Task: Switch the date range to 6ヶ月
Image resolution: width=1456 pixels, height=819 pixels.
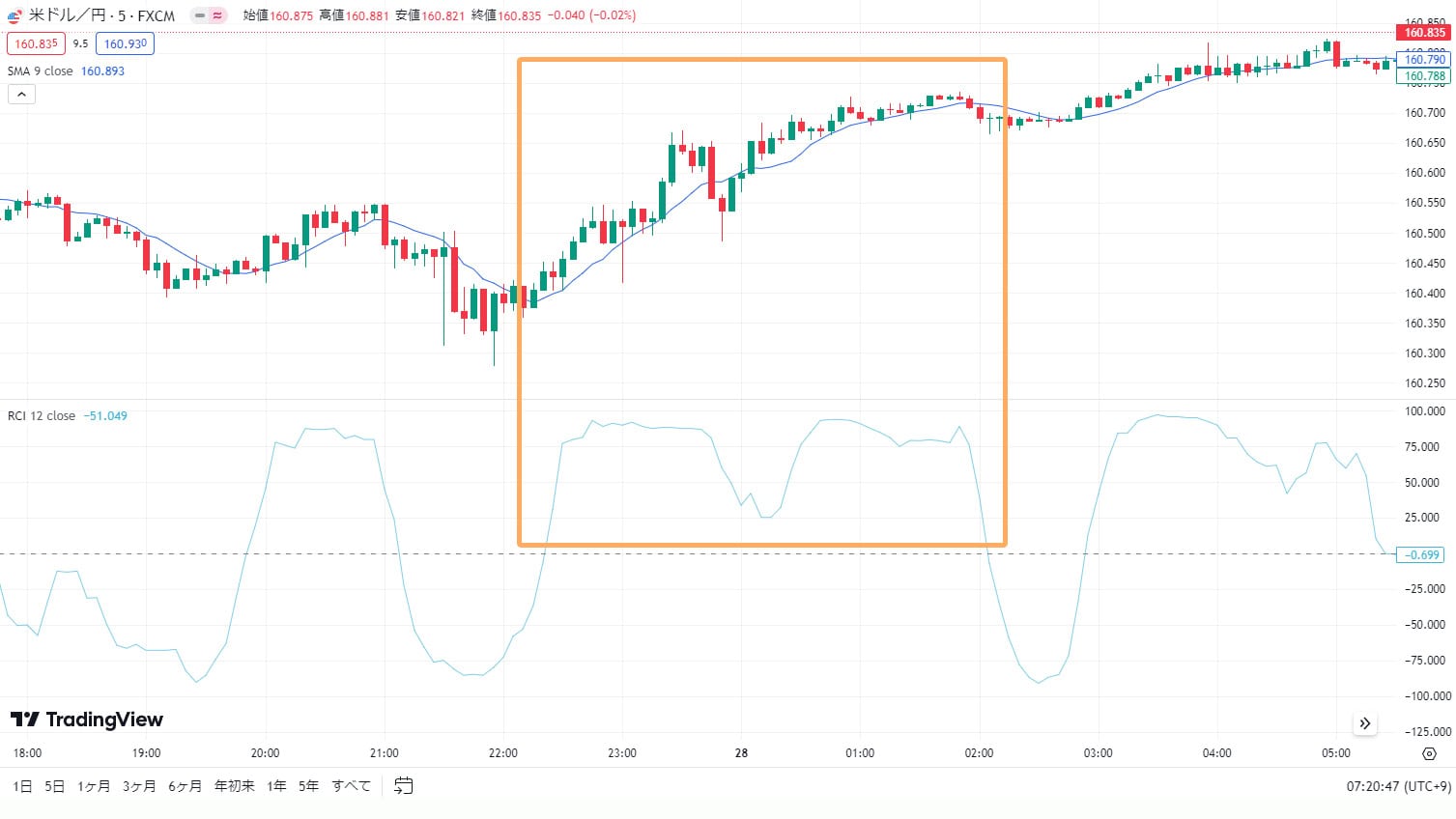Action: 185,786
